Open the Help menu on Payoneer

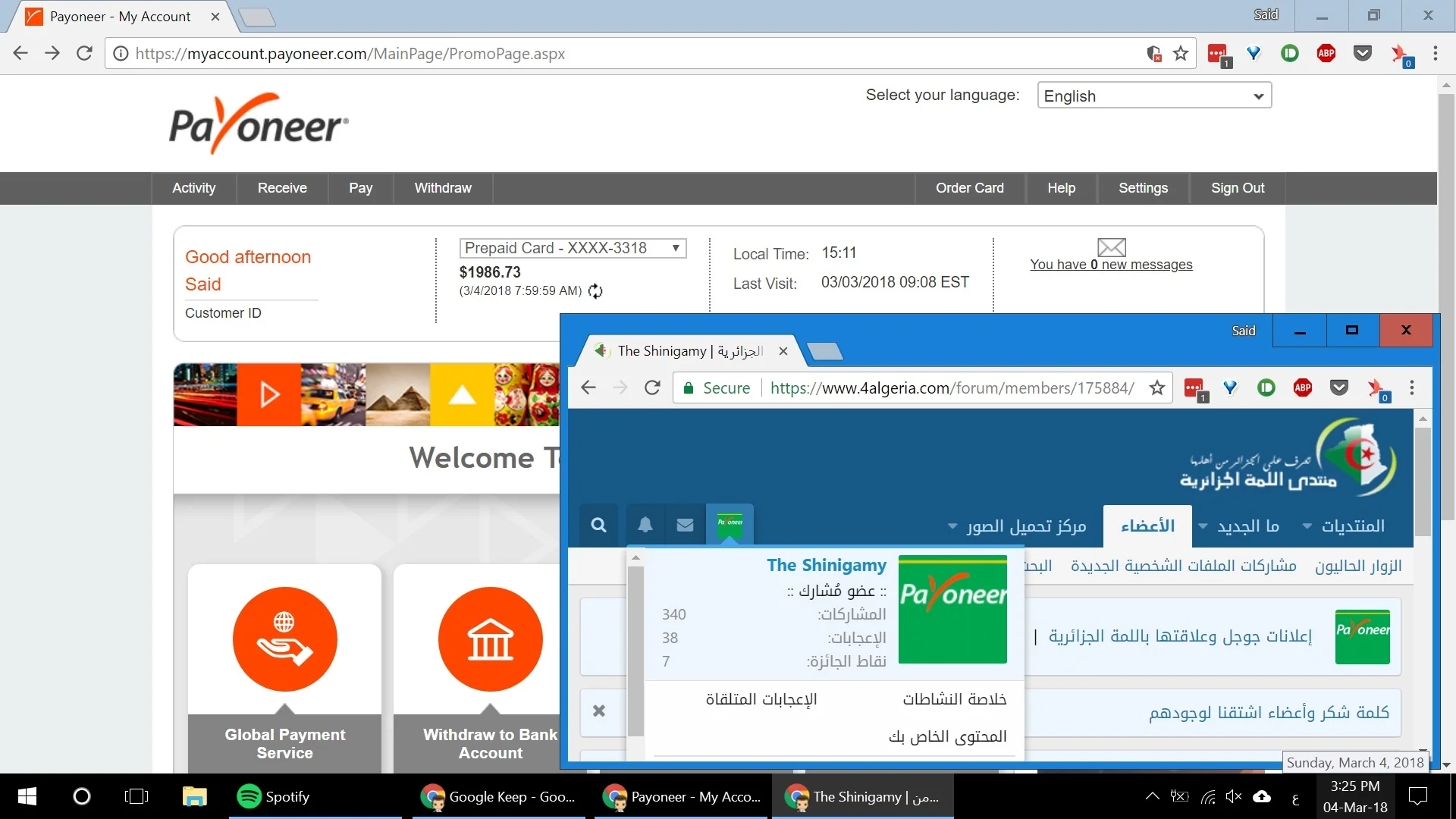(x=1061, y=188)
